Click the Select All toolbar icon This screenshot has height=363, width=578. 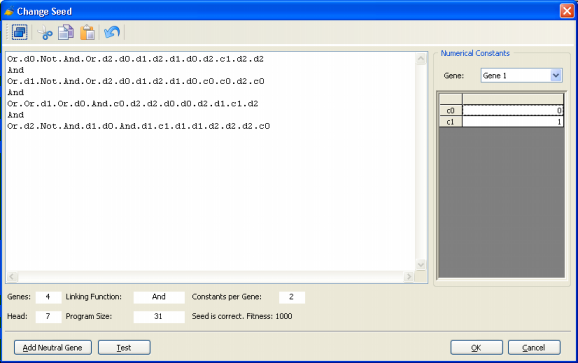pos(20,32)
